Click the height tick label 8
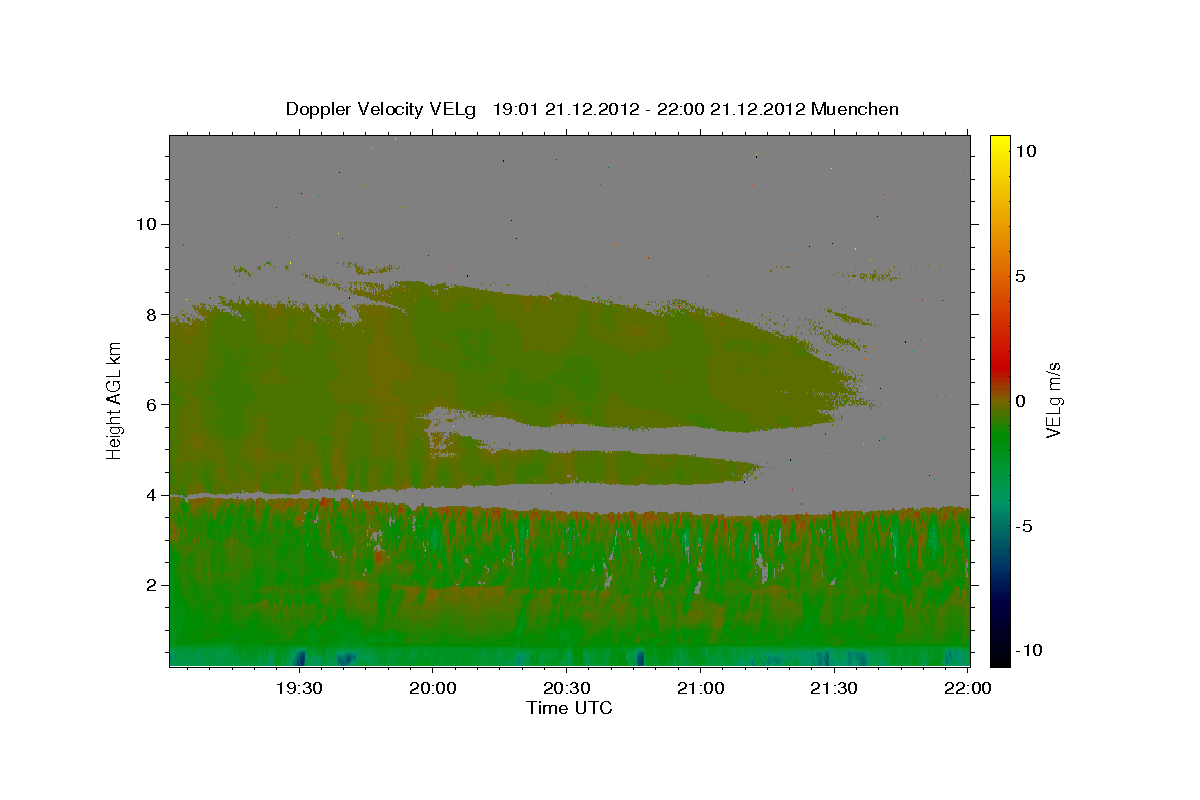Screen dimensions: 1200x800 click(151, 314)
